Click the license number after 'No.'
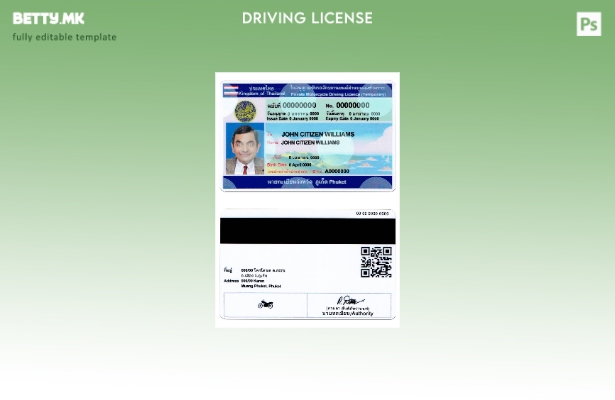Image resolution: width=615 pixels, height=400 pixels. [x=353, y=105]
